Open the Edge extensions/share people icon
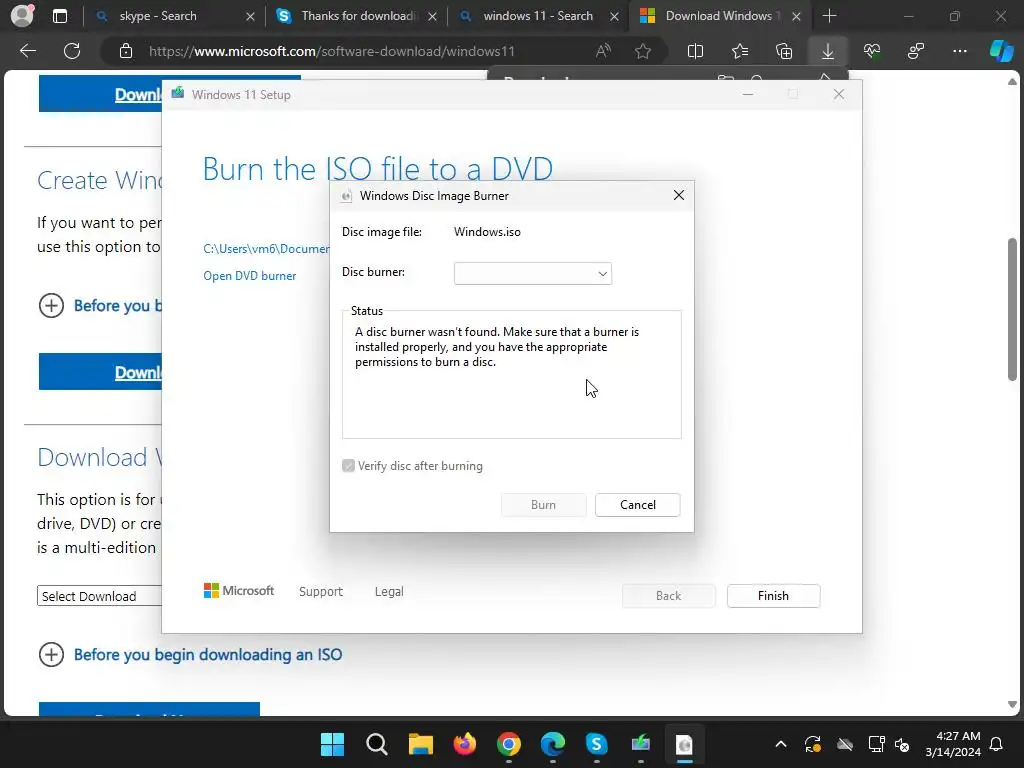Image resolution: width=1024 pixels, height=768 pixels. pyautogui.click(x=916, y=51)
